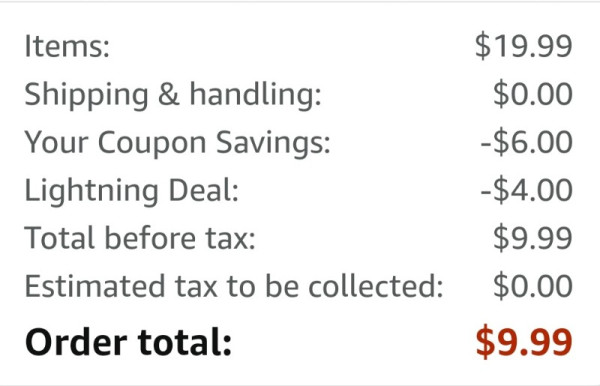Select the -$6.00 coupon savings amount
Viewport: 600px width, 386px height.
(527, 142)
